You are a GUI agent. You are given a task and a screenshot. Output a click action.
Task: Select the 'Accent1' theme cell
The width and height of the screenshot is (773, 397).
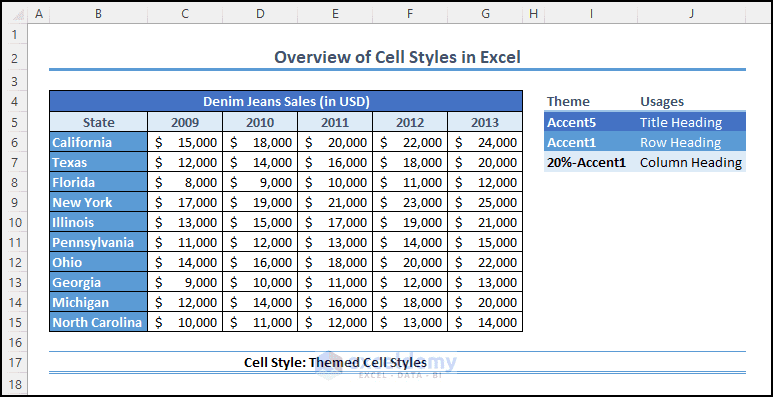pyautogui.click(x=591, y=142)
